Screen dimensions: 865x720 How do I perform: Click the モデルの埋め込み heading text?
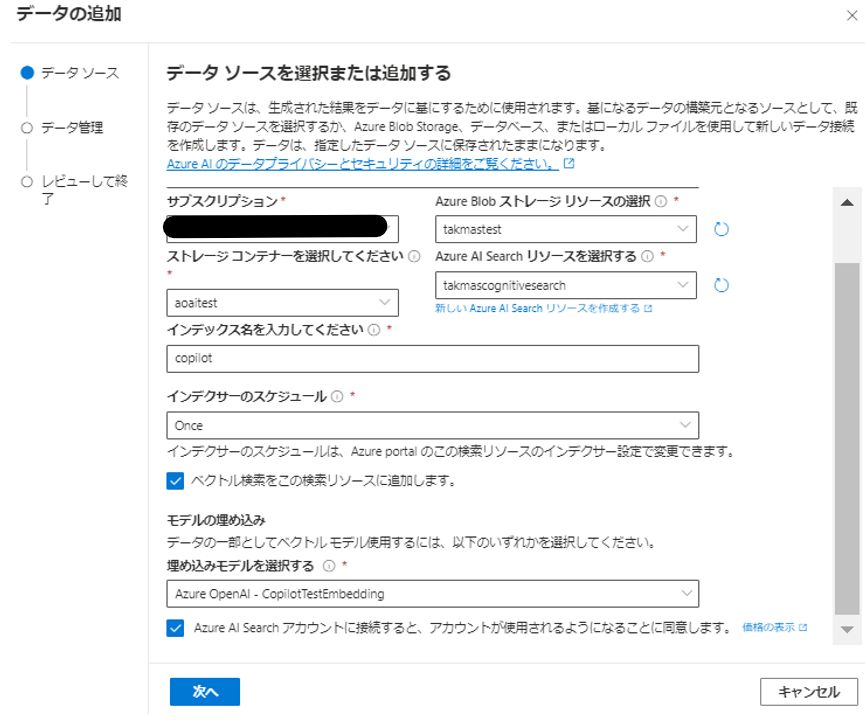point(216,520)
